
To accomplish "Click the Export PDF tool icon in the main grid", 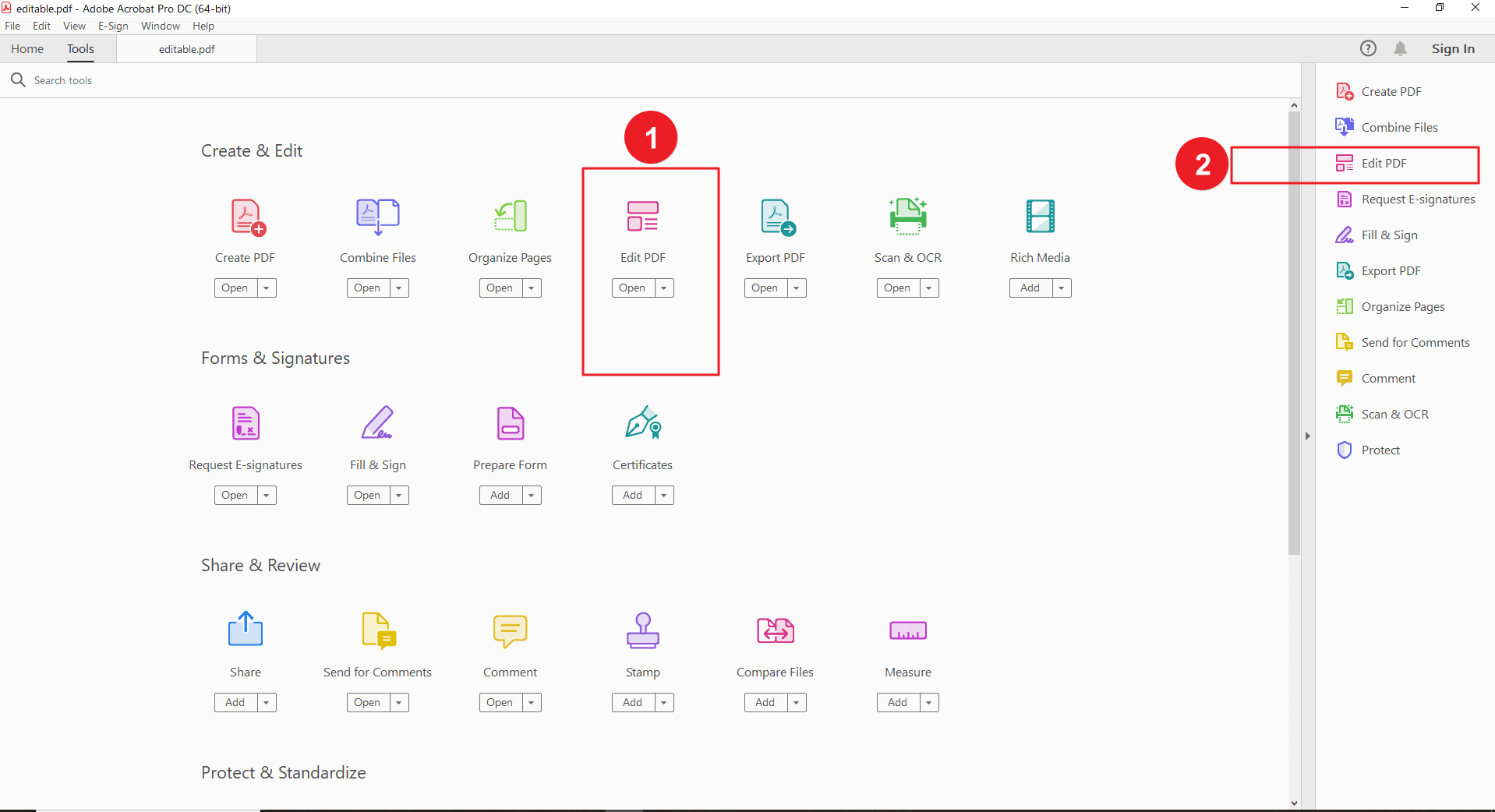I will tap(778, 217).
